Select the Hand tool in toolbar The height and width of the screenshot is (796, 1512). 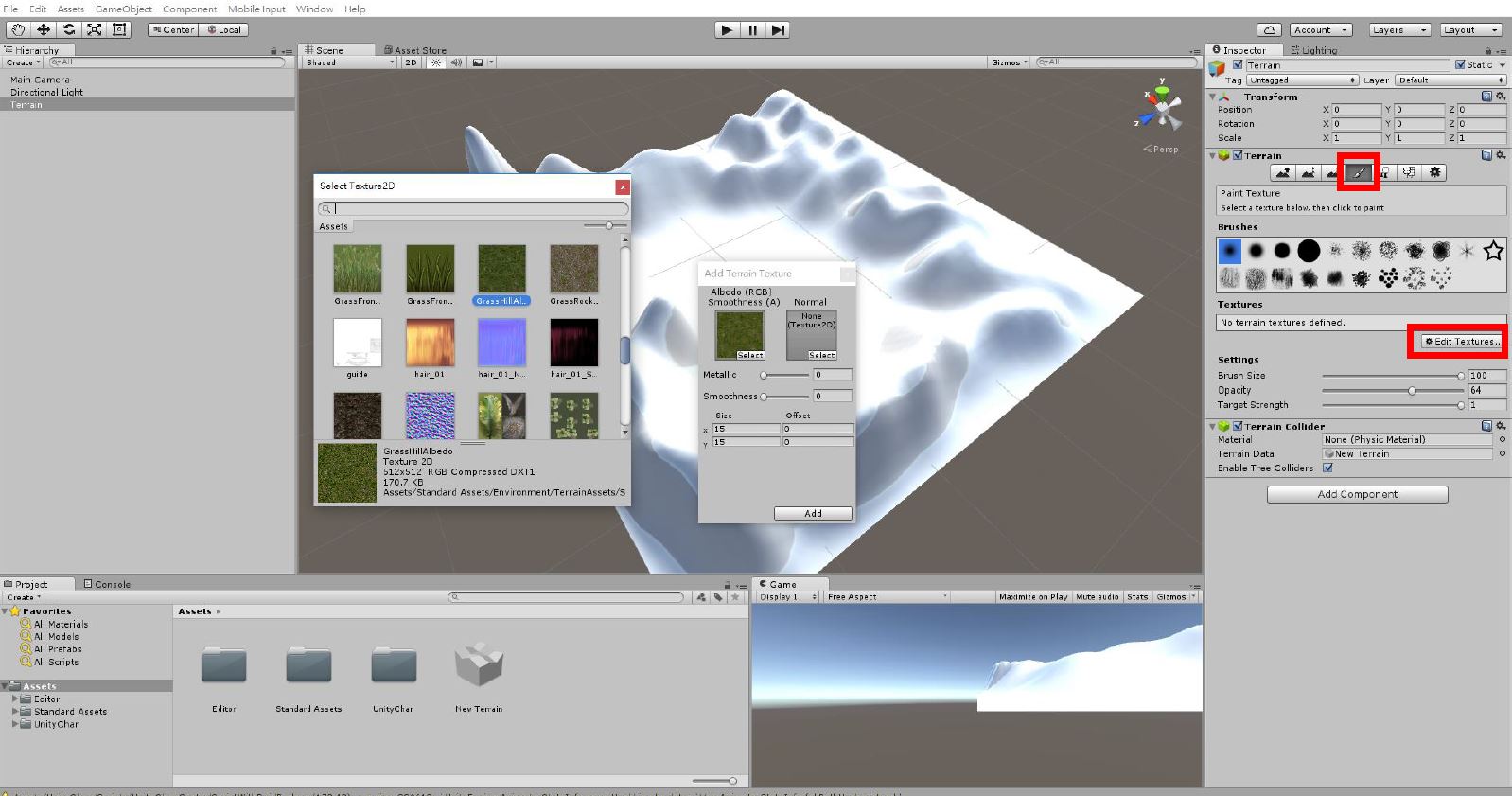point(18,29)
